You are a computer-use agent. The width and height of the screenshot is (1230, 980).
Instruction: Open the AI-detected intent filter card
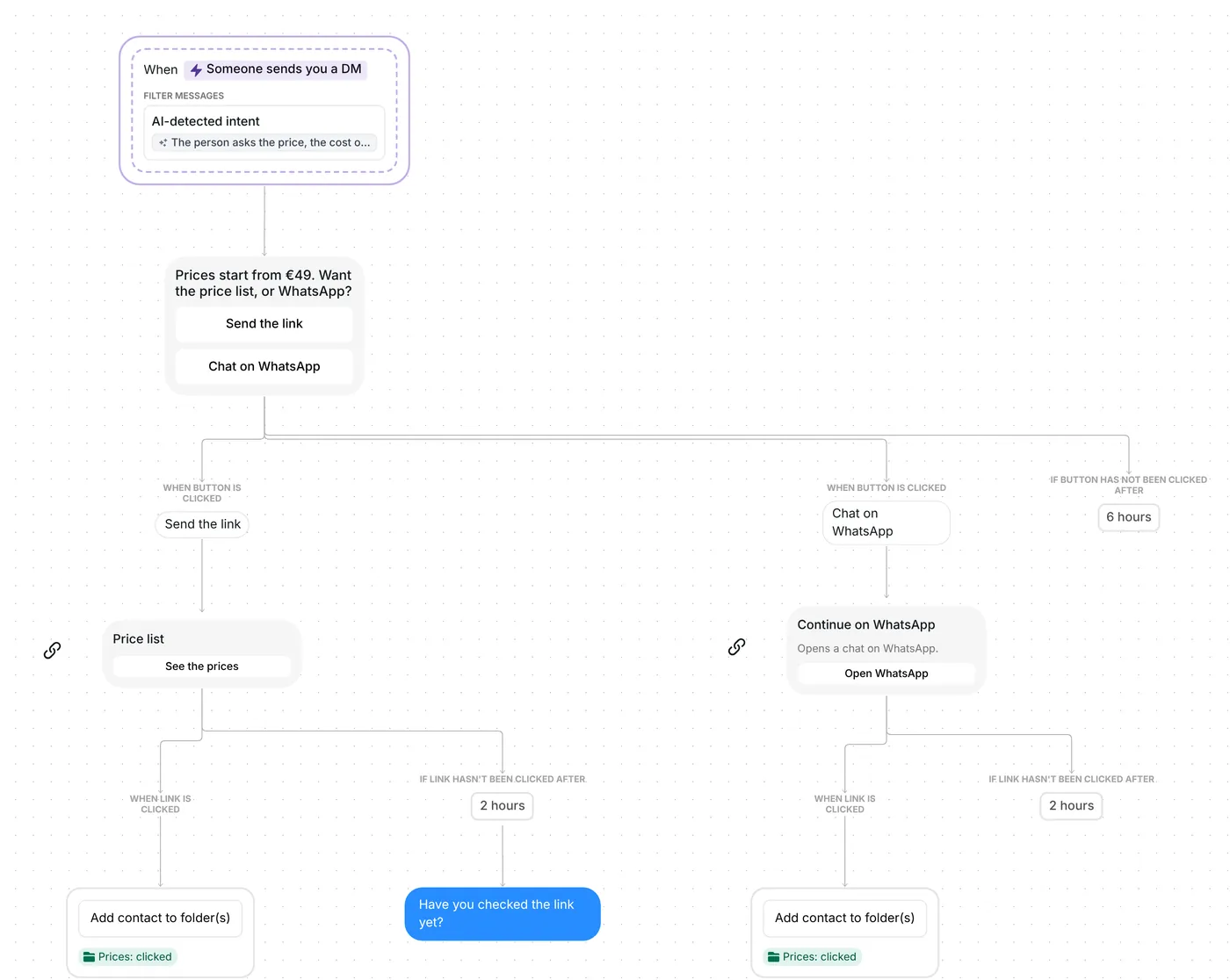(264, 131)
